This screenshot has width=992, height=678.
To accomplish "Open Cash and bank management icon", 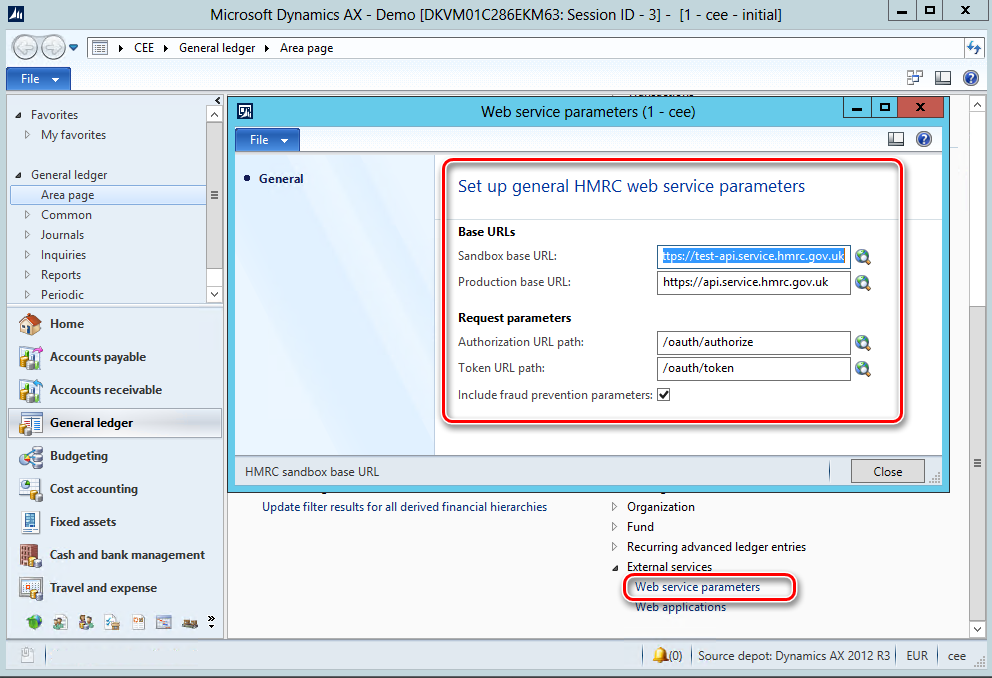I will (30, 555).
